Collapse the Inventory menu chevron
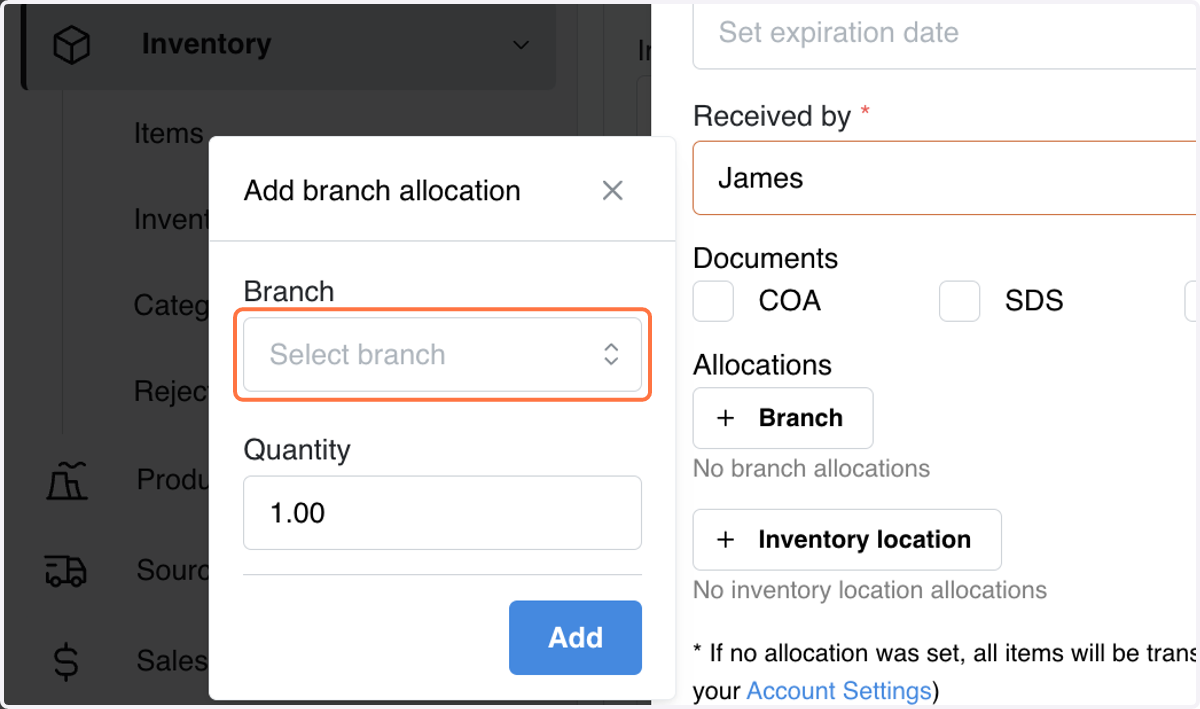1200x709 pixels. tap(520, 45)
